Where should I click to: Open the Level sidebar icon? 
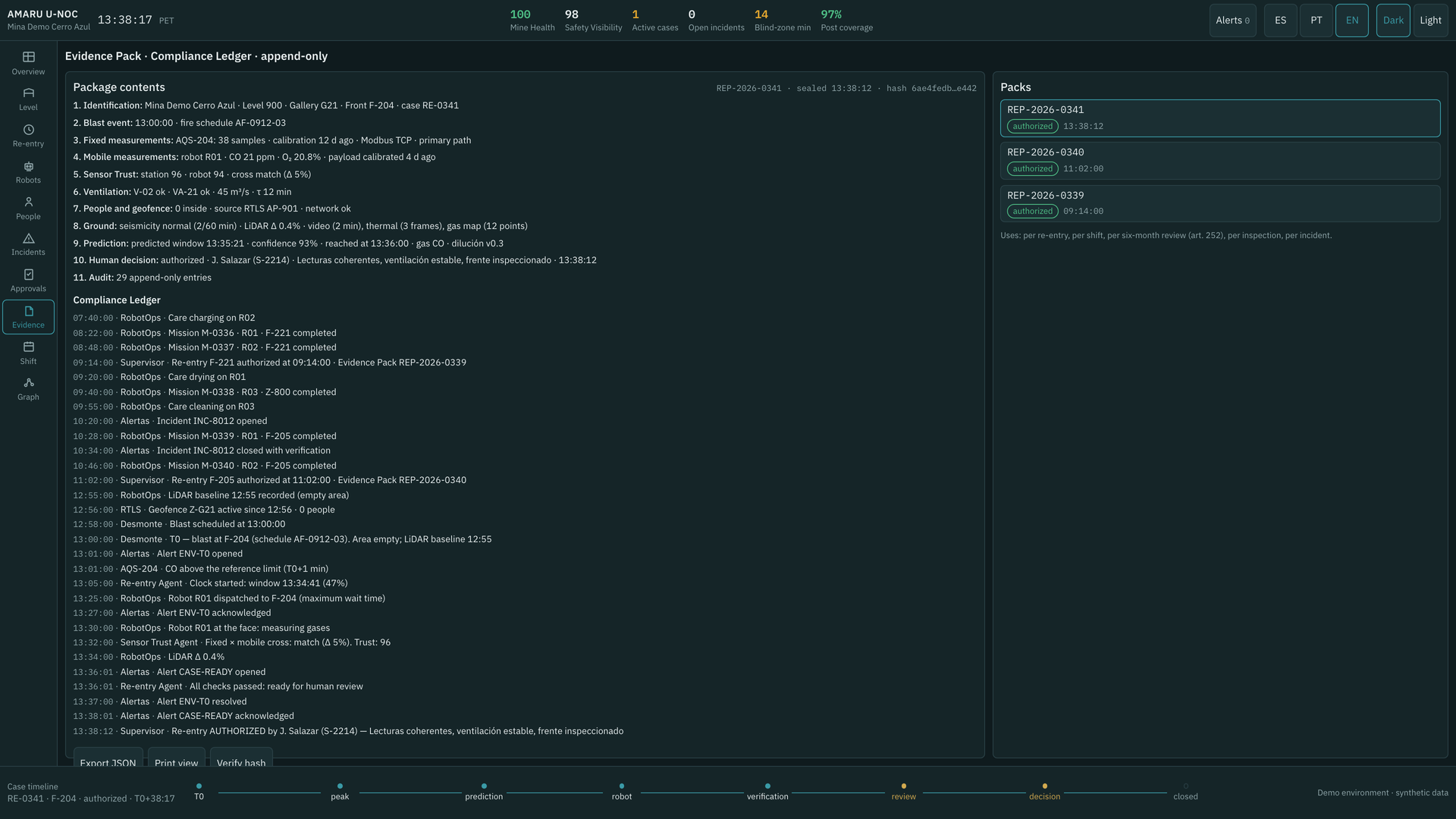(x=28, y=99)
